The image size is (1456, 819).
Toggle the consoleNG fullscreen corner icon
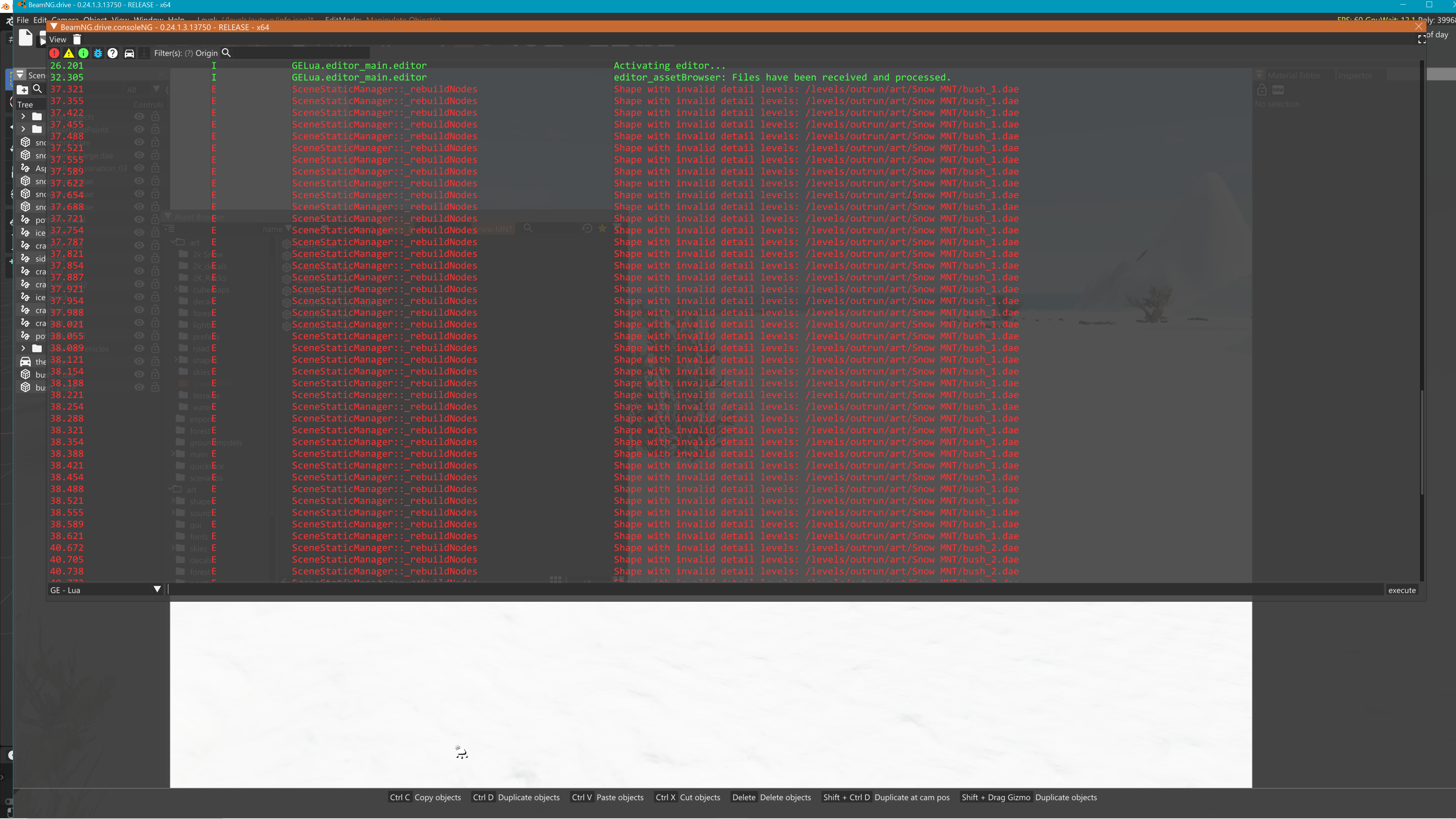point(1422,39)
